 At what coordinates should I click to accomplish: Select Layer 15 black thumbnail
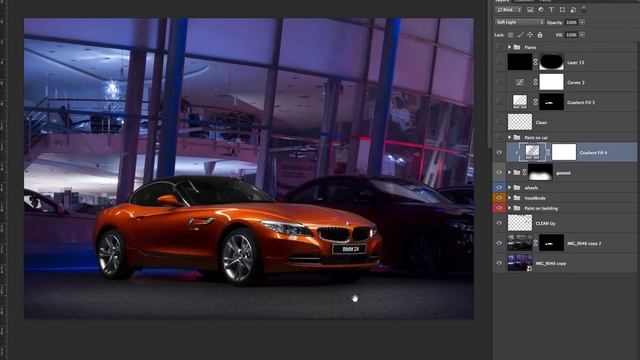pos(520,62)
